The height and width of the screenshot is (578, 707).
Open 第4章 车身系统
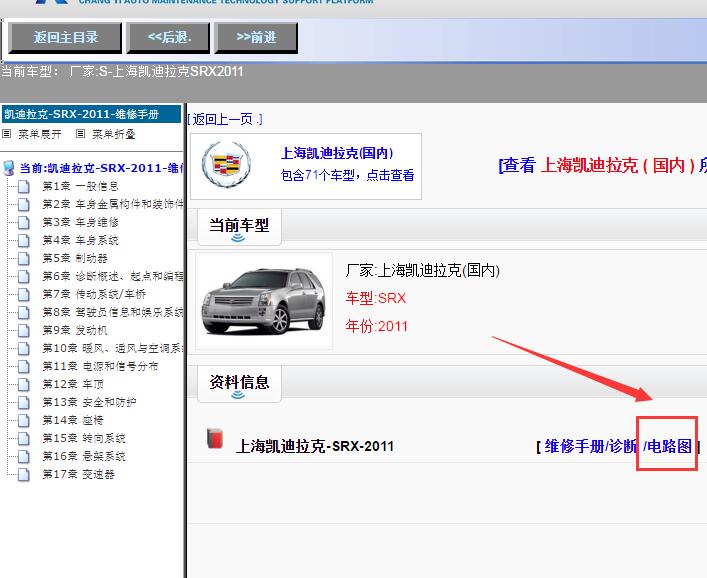tap(80, 240)
